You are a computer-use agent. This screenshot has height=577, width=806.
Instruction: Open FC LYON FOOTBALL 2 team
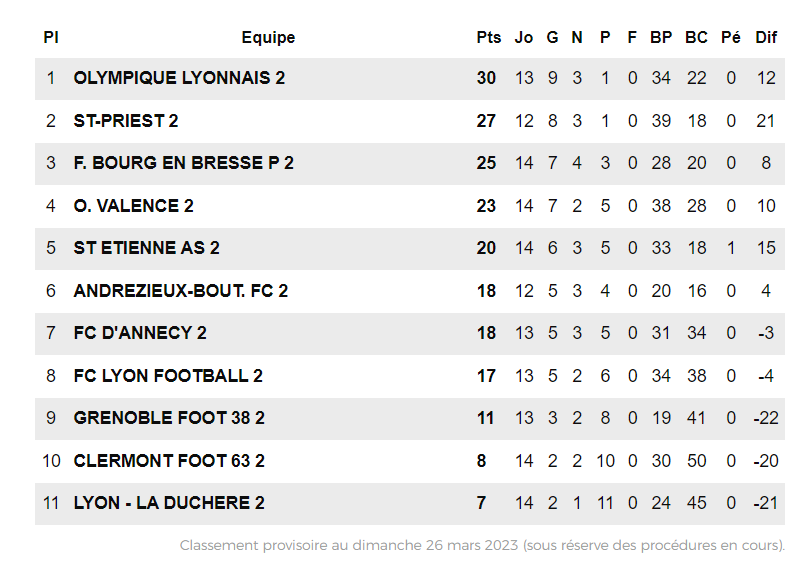[x=168, y=376]
